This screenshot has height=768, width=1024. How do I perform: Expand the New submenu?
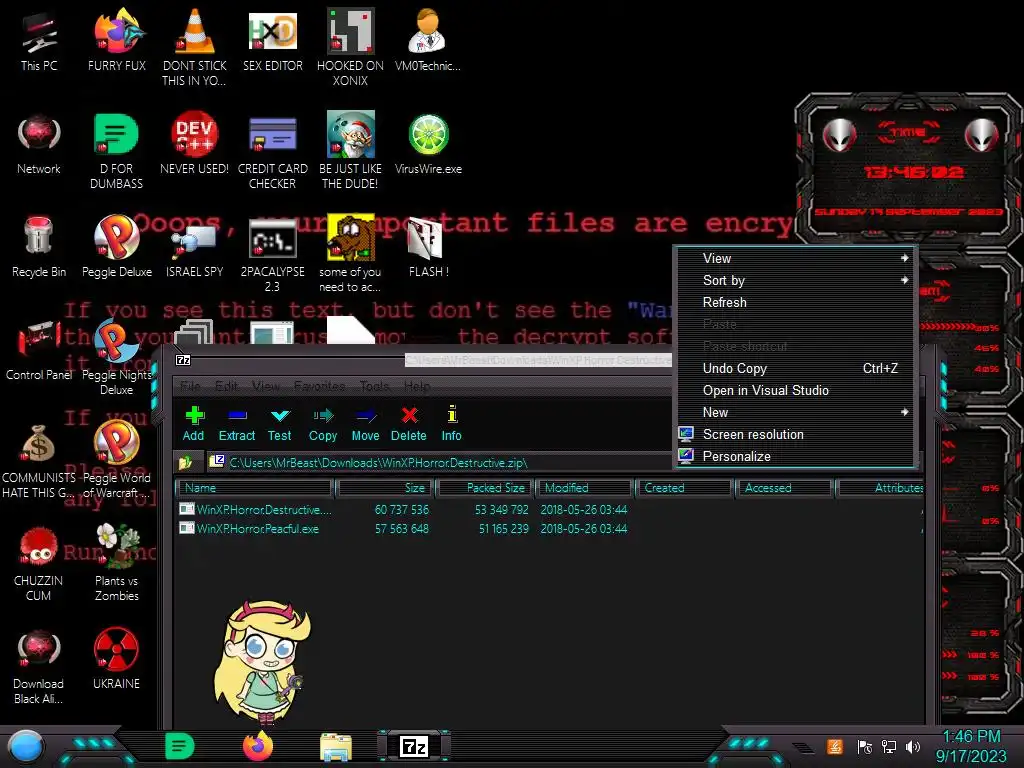click(795, 412)
